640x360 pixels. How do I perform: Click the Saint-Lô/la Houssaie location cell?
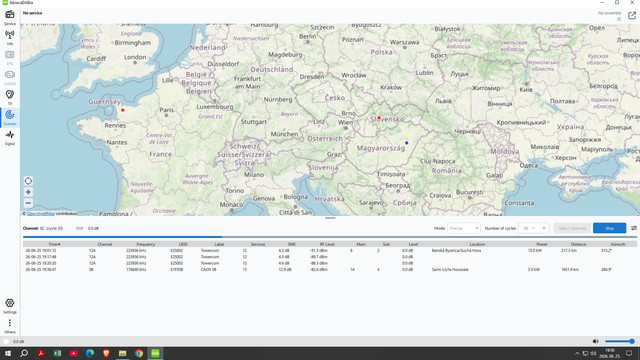[x=450, y=269]
